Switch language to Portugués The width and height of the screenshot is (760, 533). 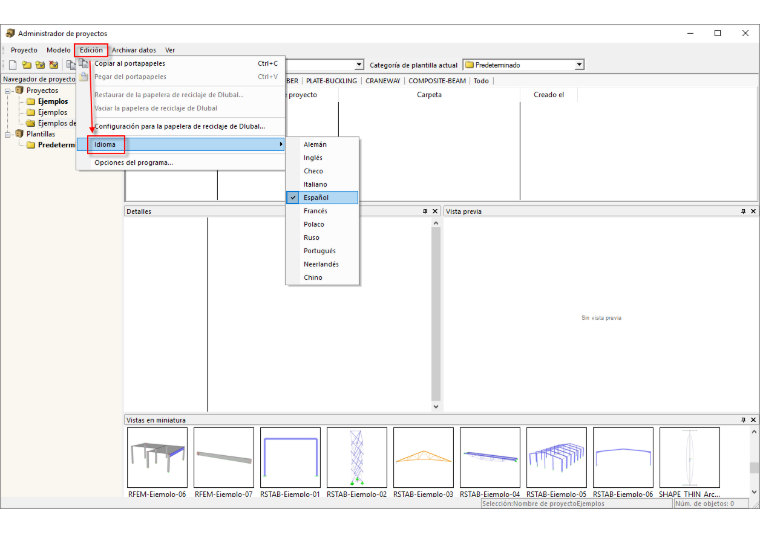point(322,251)
